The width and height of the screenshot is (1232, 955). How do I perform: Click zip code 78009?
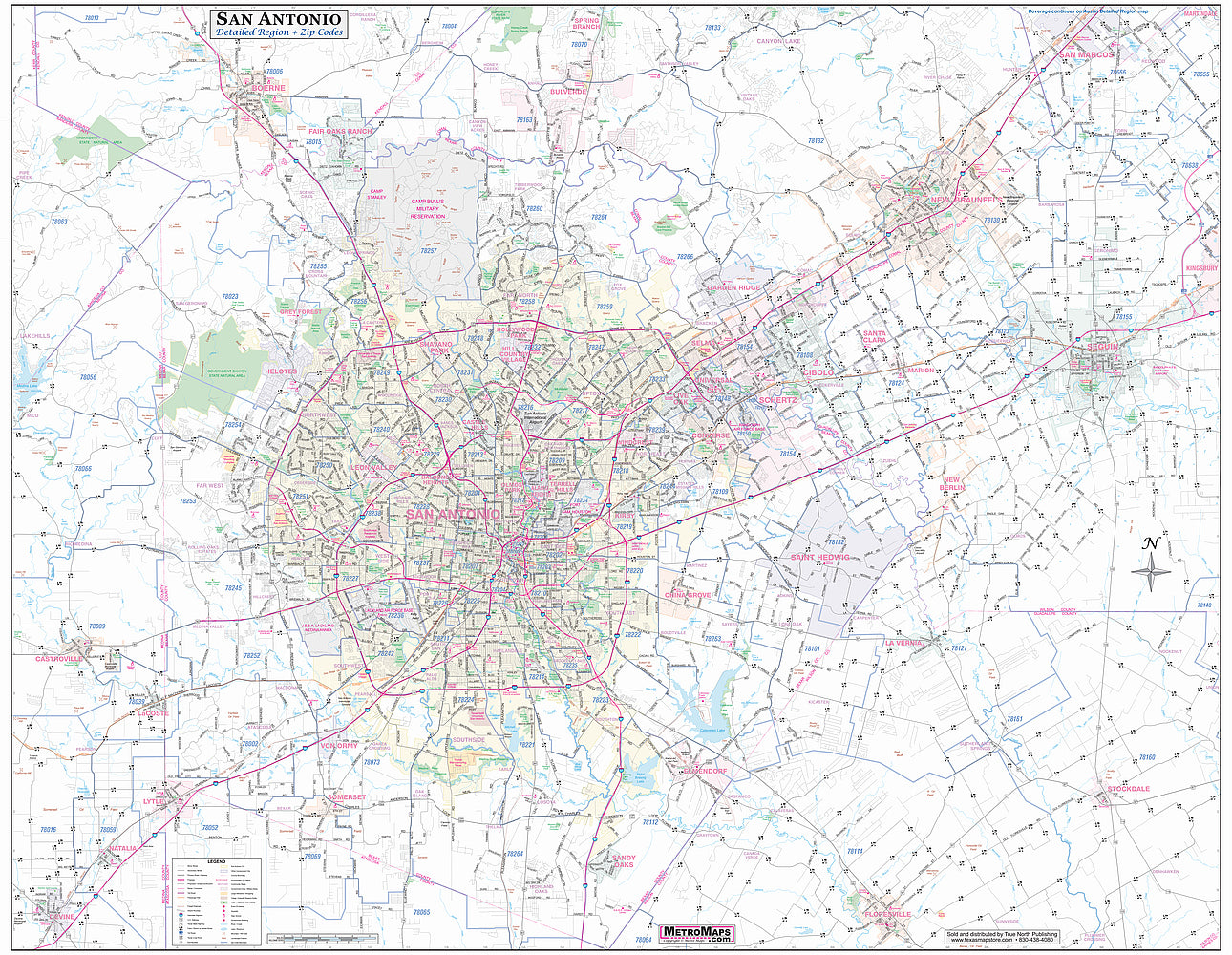97,626
